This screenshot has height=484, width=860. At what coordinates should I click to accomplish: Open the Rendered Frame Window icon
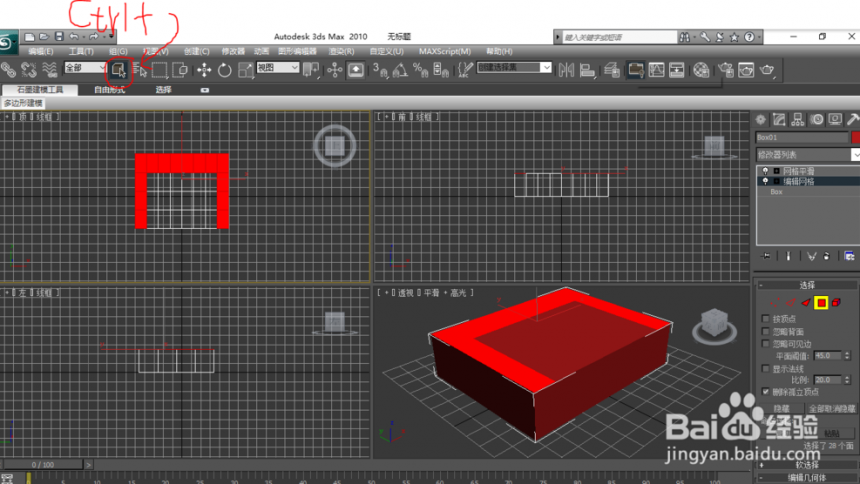746,70
